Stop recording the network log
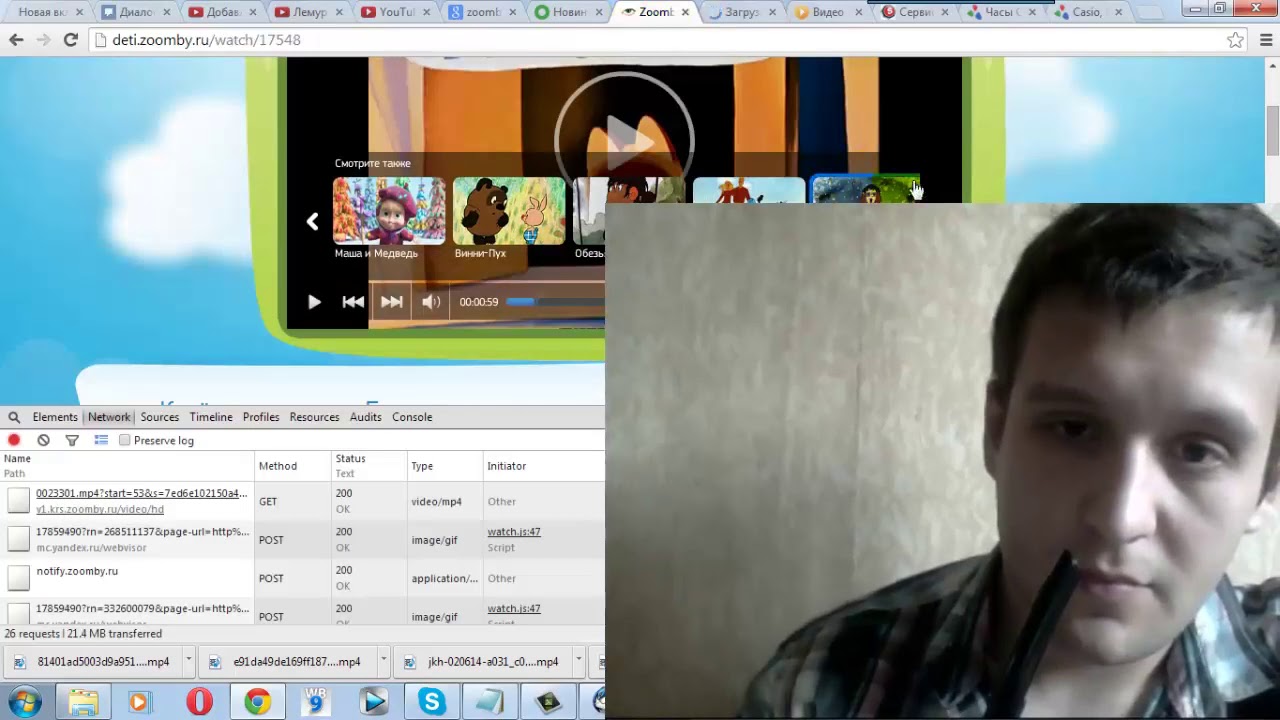The height and width of the screenshot is (720, 1280). tap(14, 440)
